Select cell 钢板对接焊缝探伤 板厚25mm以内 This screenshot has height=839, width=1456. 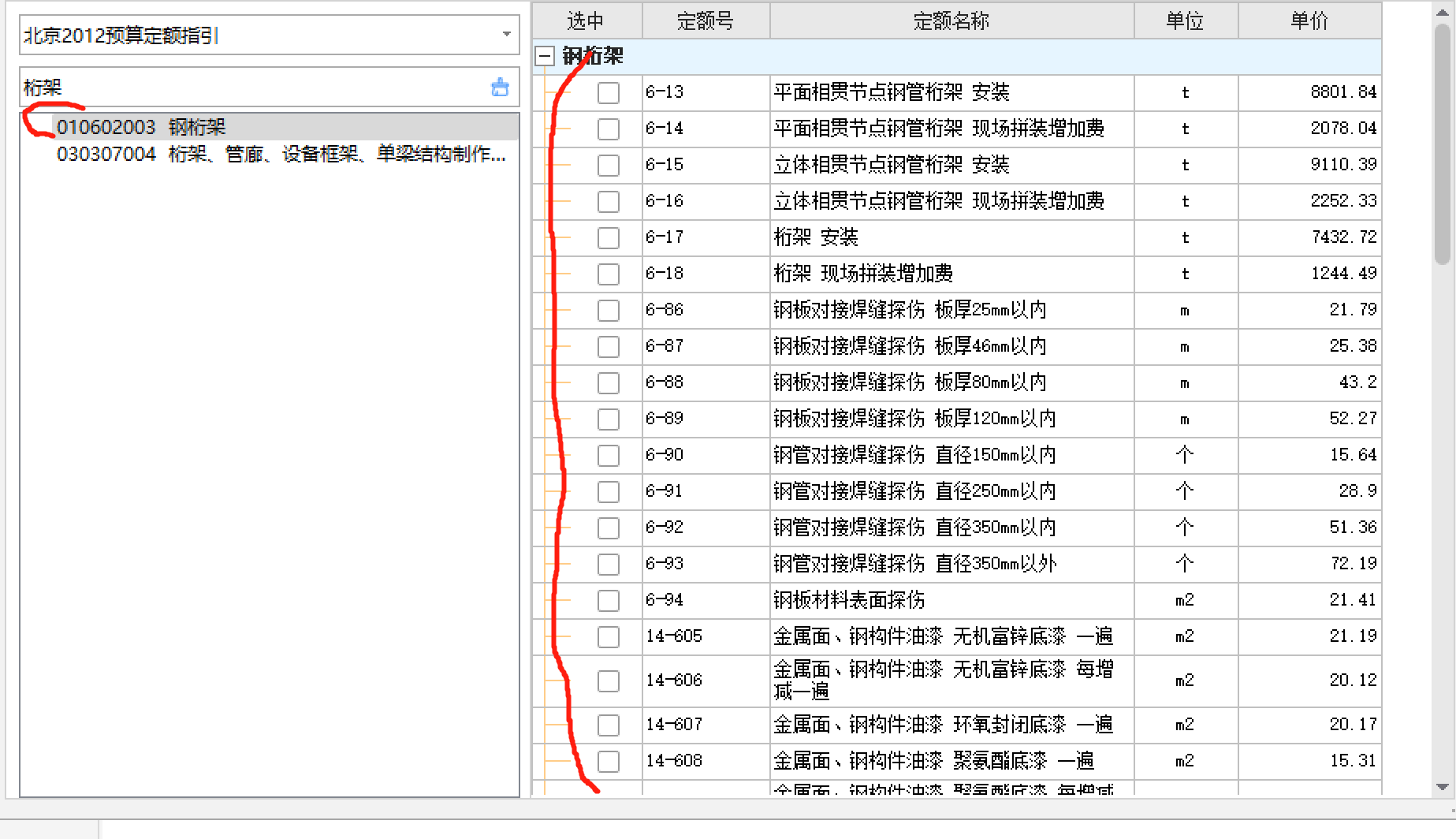[x=951, y=310]
